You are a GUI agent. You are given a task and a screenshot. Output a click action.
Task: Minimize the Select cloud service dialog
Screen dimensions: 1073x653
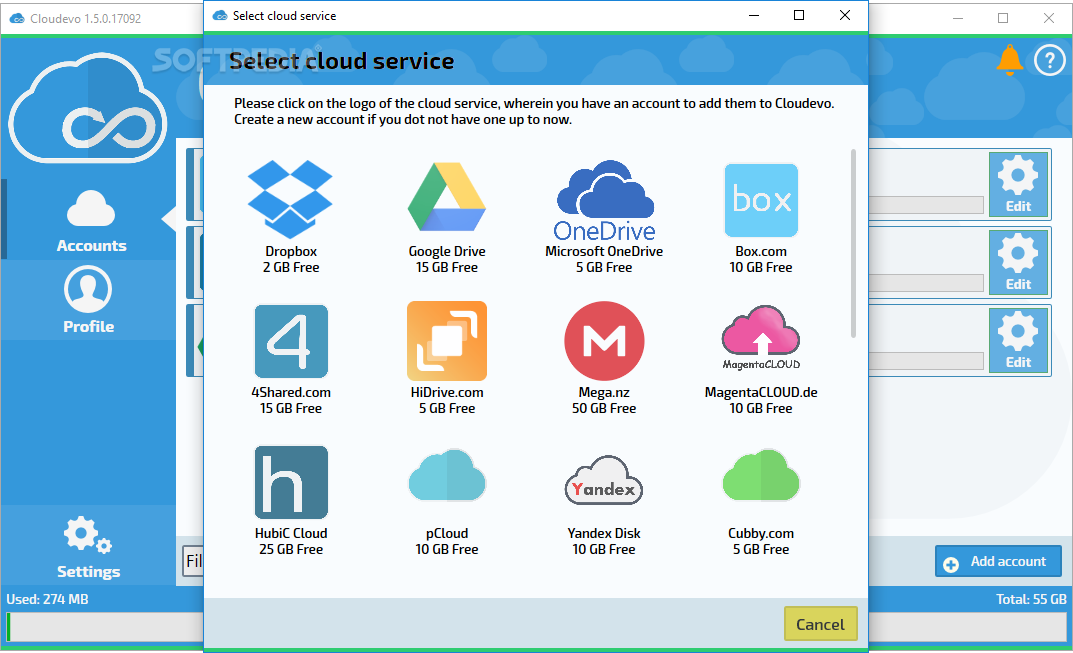tap(754, 15)
